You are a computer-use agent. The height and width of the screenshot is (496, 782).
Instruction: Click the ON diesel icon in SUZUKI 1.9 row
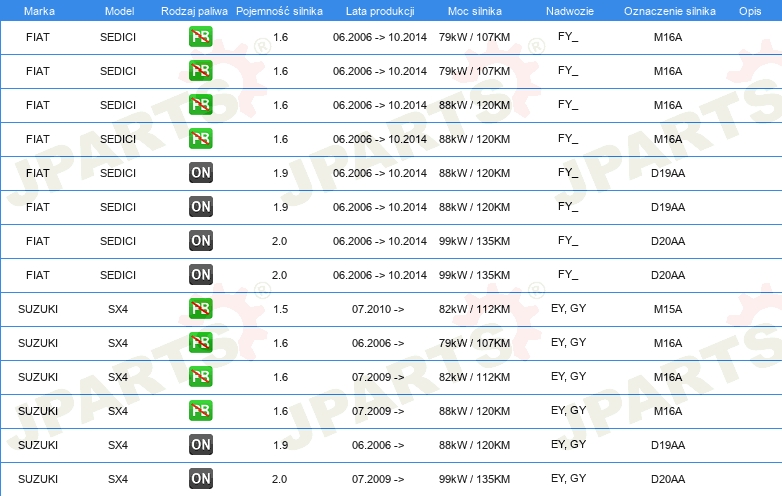click(x=200, y=444)
